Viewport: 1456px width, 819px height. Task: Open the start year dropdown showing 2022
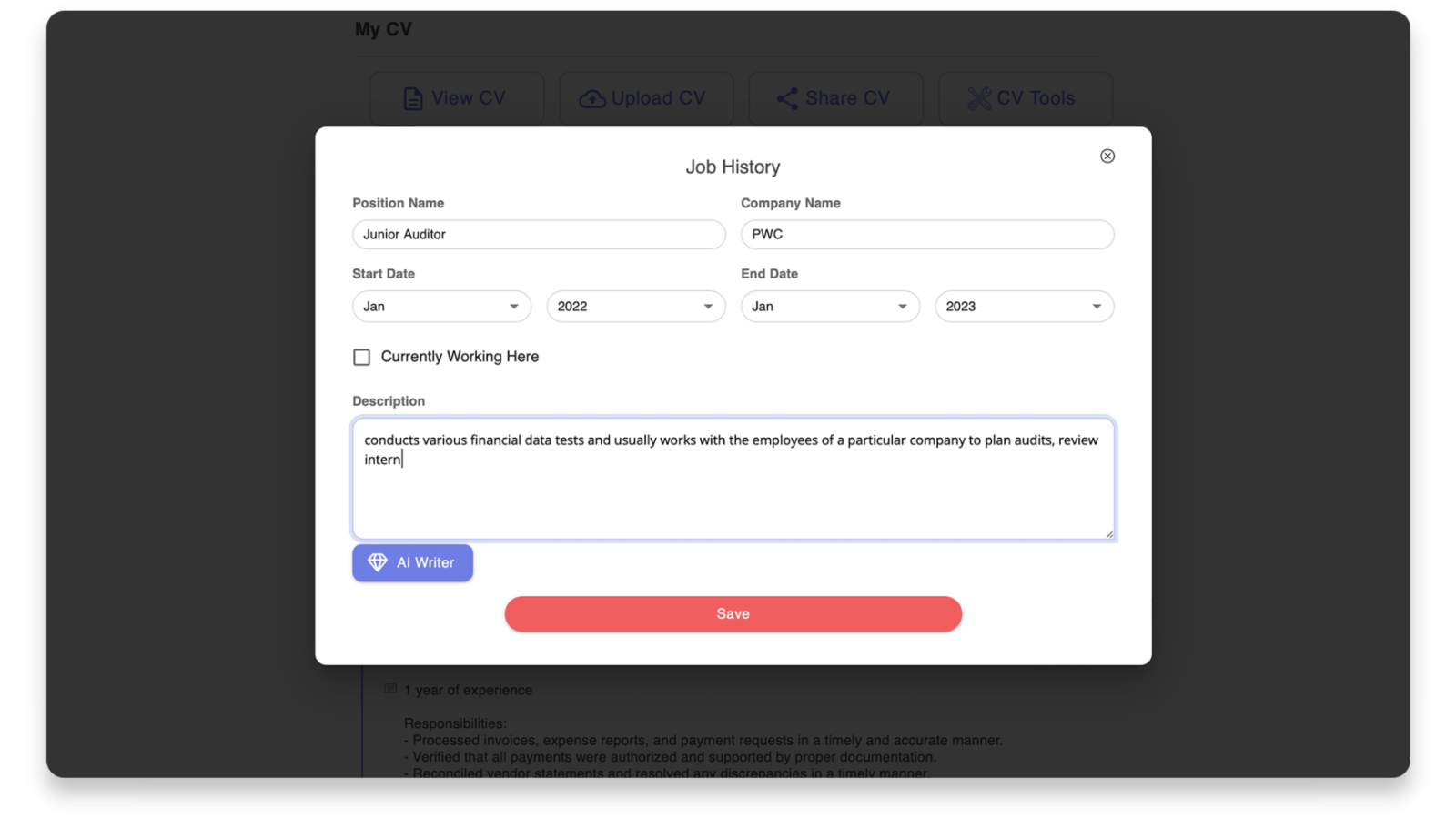tap(635, 306)
